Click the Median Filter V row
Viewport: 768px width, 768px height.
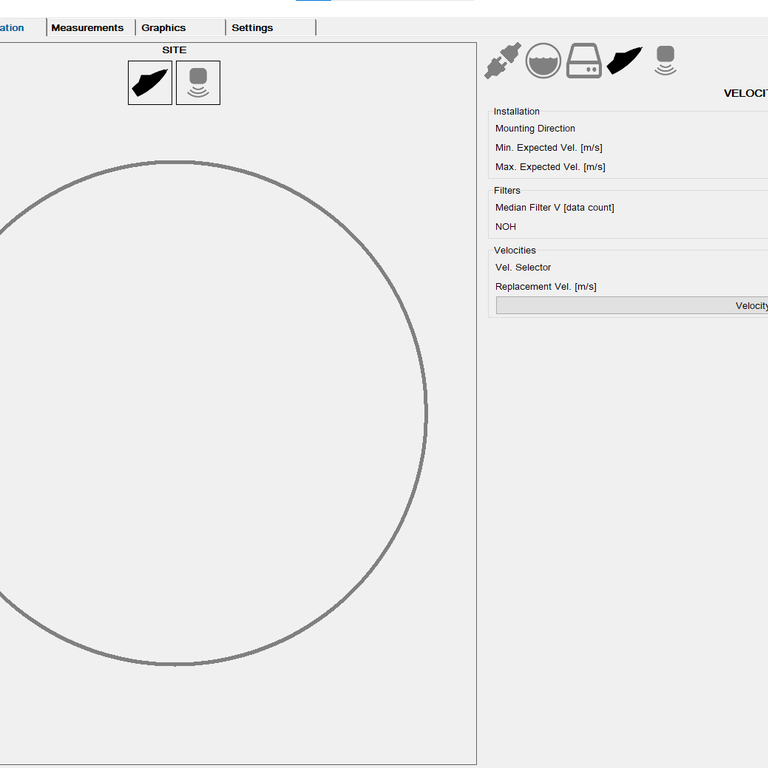[554, 208]
